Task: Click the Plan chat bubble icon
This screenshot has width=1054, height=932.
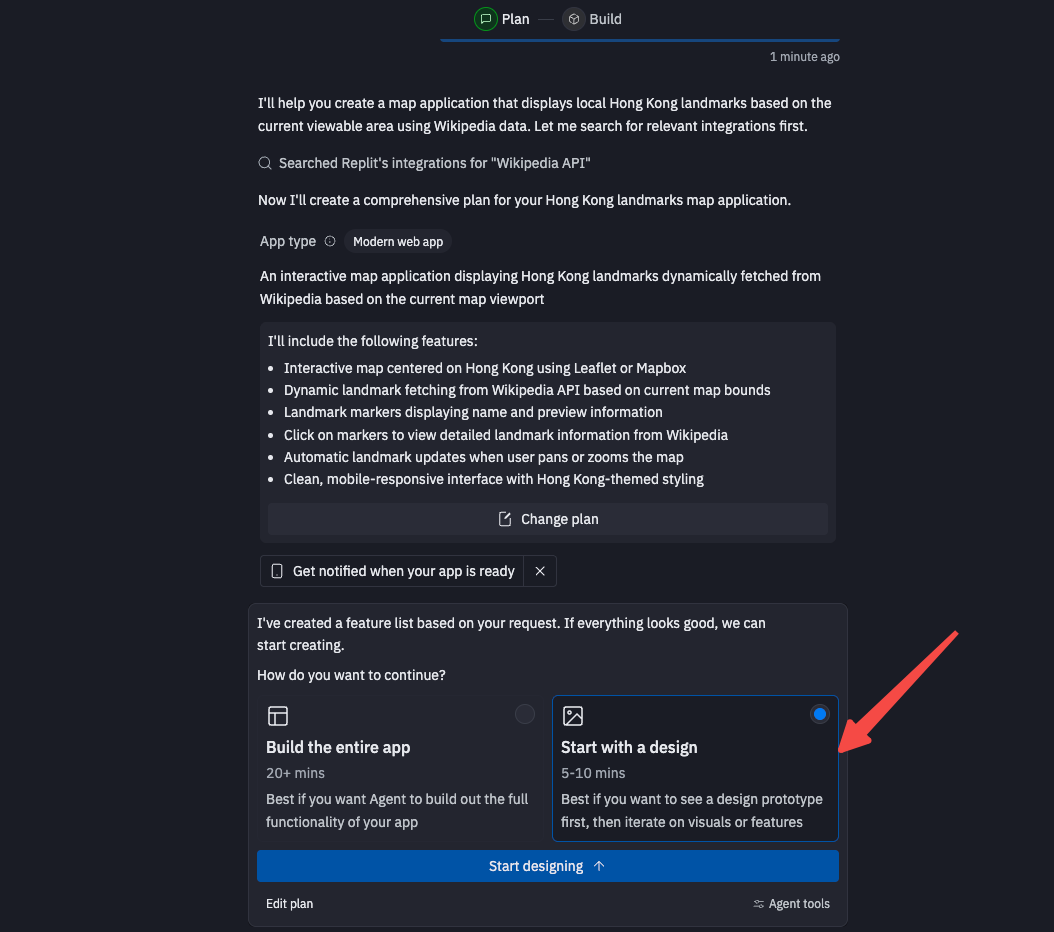Action: [486, 19]
